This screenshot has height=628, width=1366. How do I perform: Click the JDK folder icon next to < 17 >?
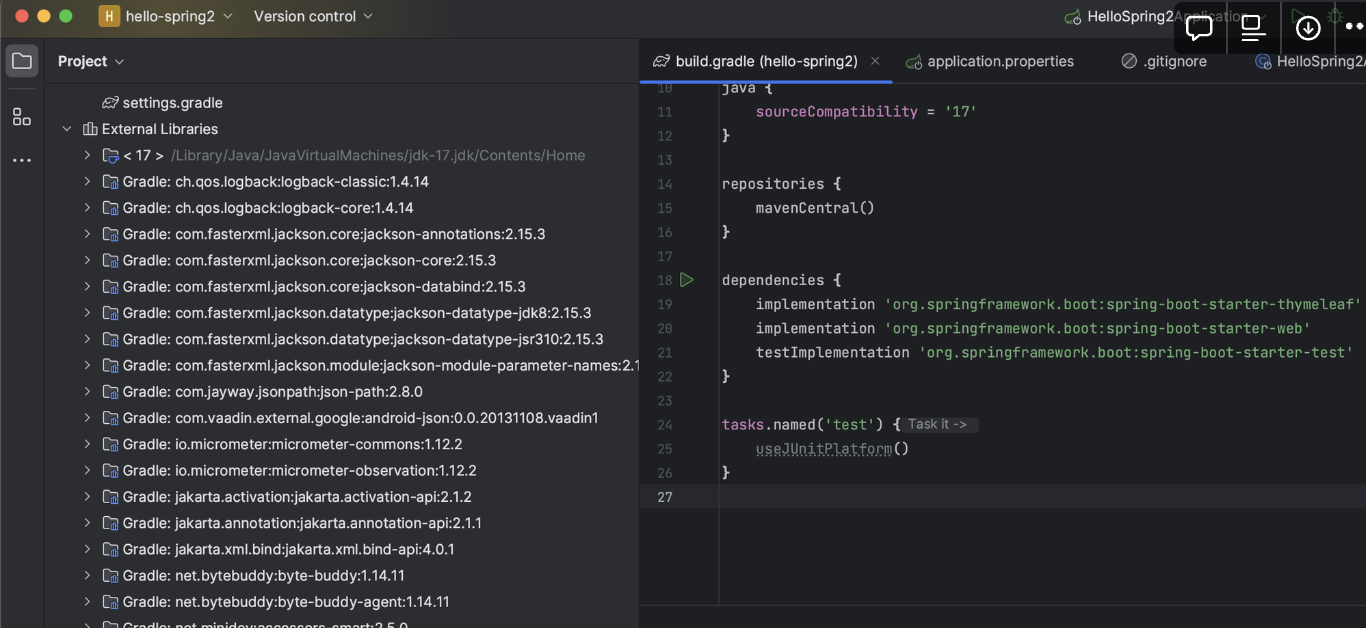coord(111,155)
